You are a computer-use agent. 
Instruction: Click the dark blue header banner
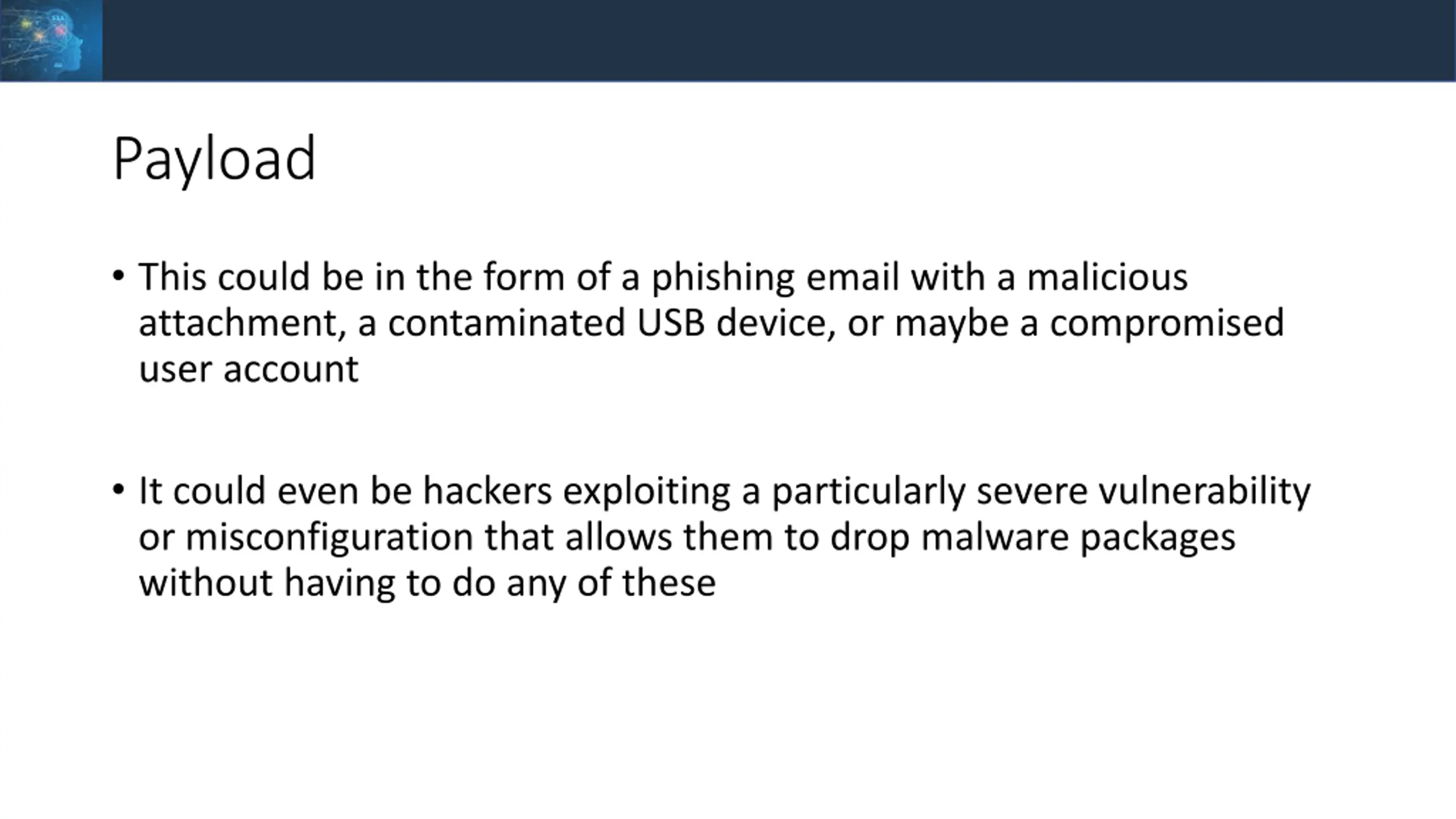pyautogui.click(x=779, y=40)
